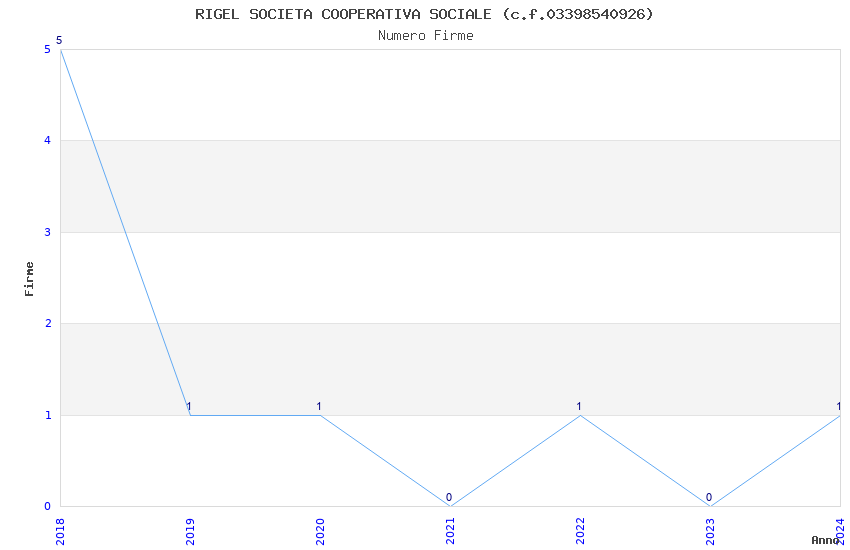This screenshot has width=850, height=550.
Task: Click the y-axis tick label 3
Action: (47, 232)
